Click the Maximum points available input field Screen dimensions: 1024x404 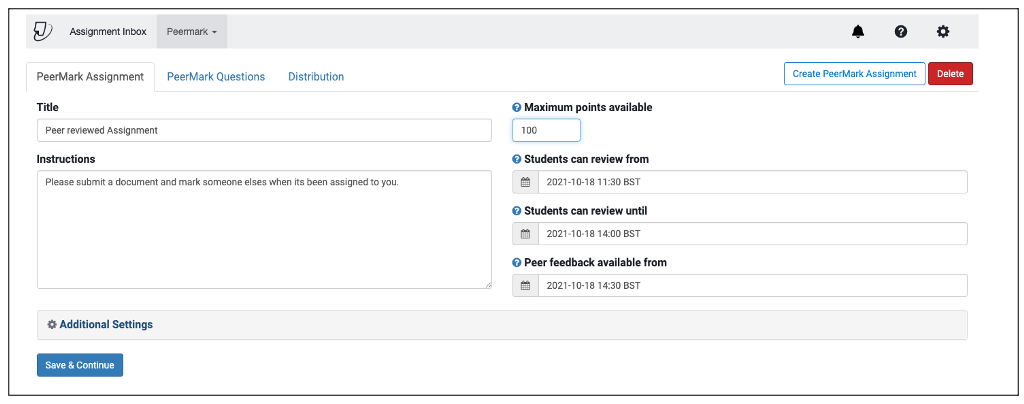click(x=546, y=131)
